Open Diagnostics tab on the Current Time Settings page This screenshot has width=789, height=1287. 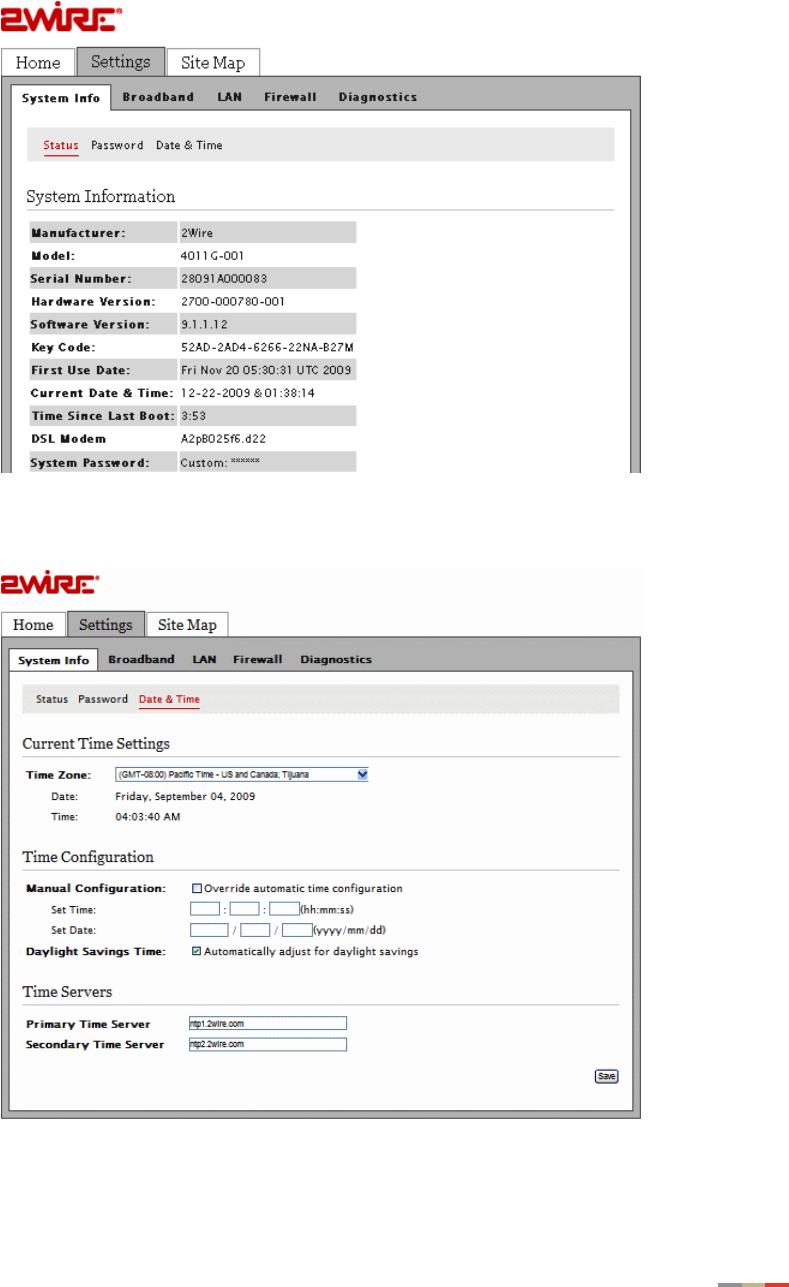(x=336, y=660)
